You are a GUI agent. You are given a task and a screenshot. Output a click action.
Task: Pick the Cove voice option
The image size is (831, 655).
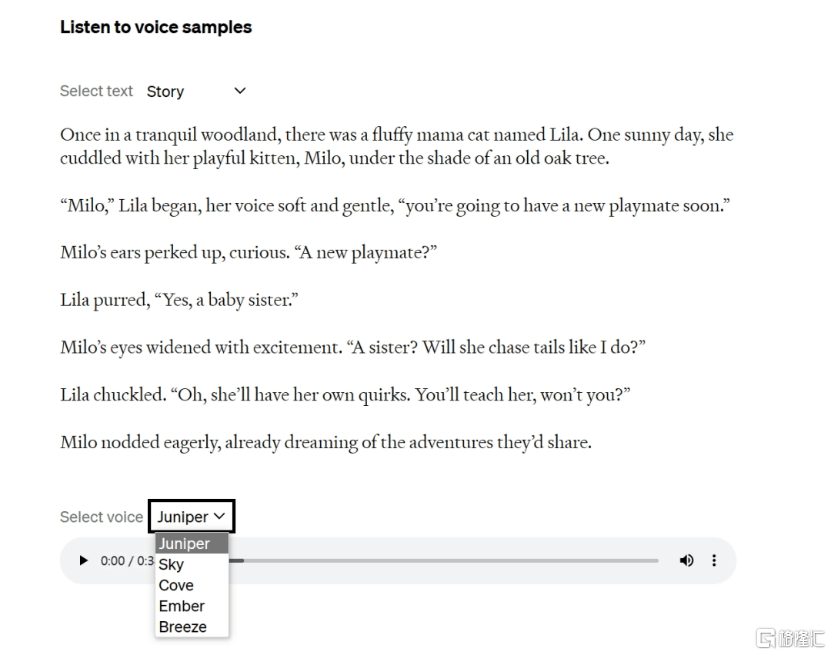tap(176, 586)
